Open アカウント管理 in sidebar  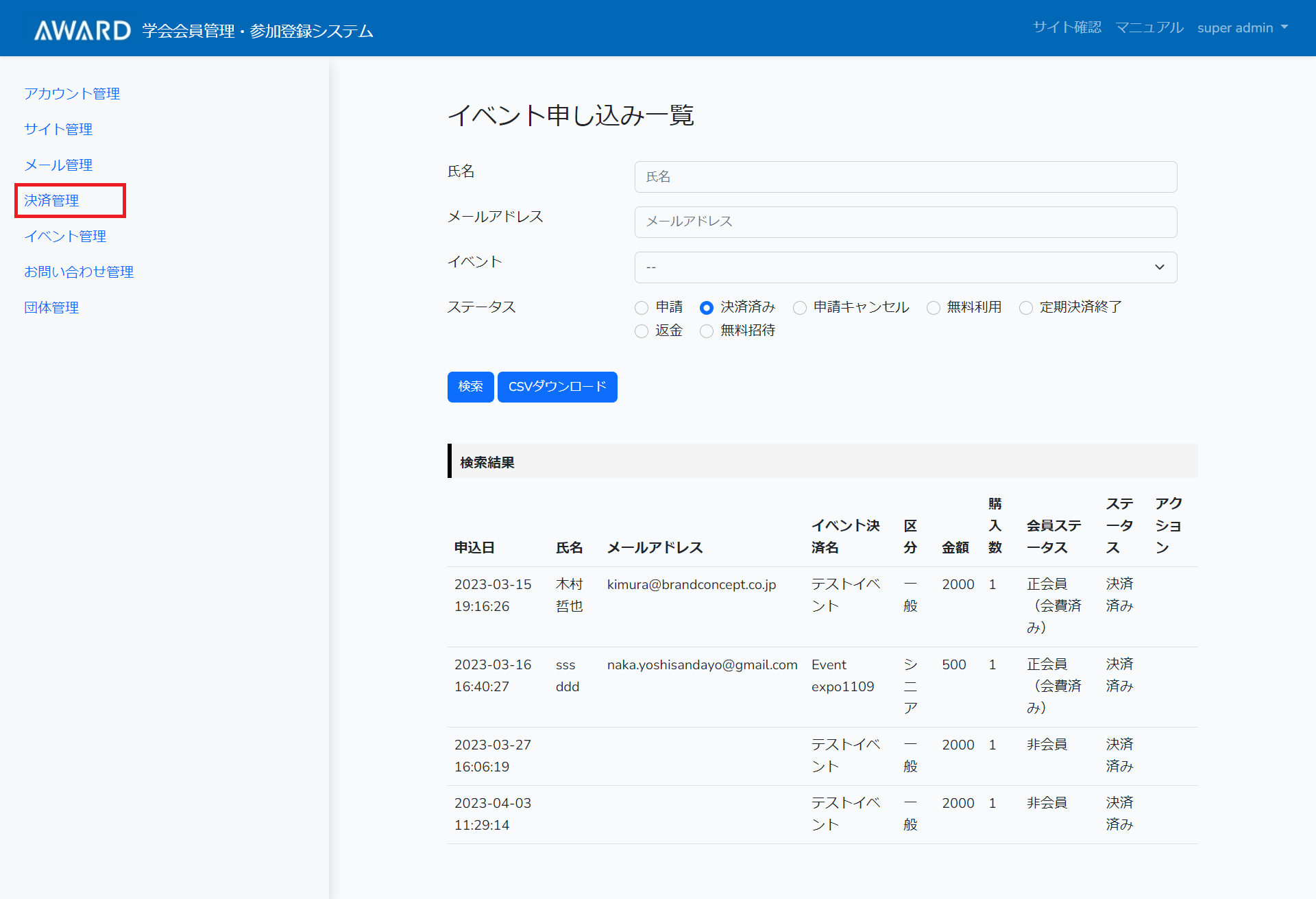coord(72,93)
